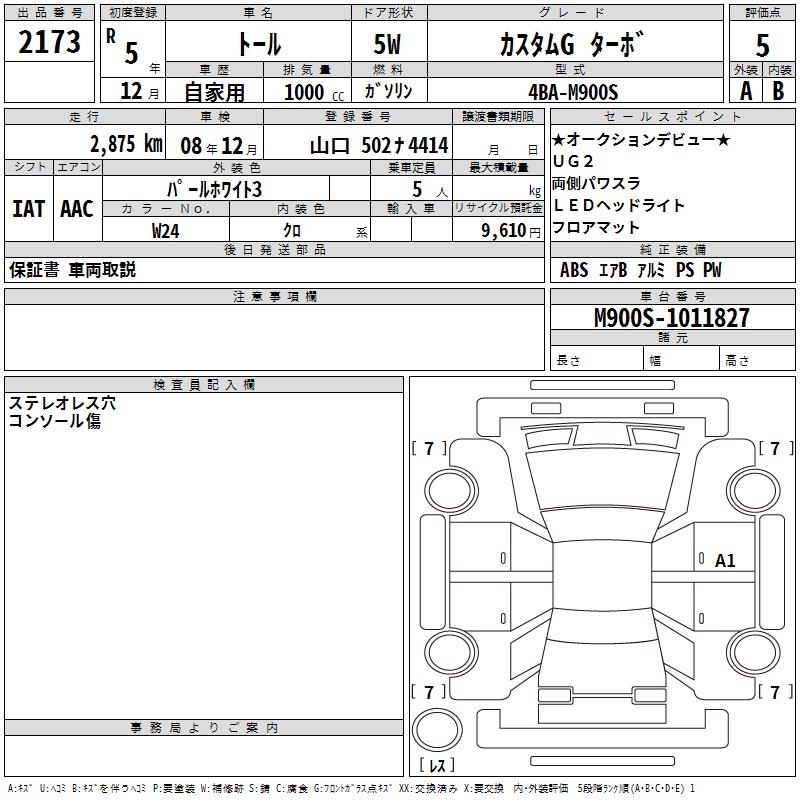Viewport: 800px width, 800px height.
Task: Click the registration number 山口 502ナ4414
Action: pos(379,145)
